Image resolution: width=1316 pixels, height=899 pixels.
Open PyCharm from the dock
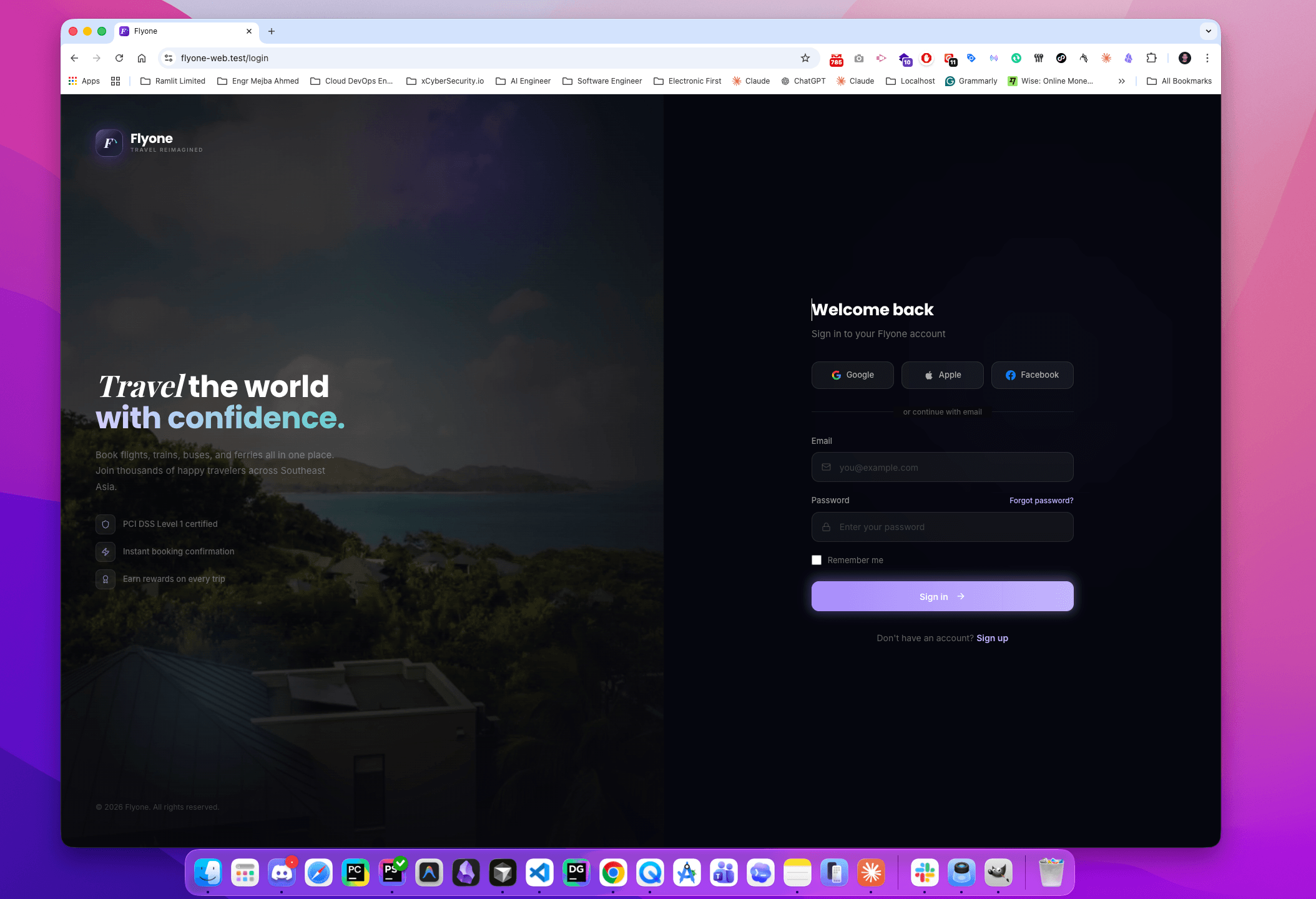pyautogui.click(x=355, y=872)
